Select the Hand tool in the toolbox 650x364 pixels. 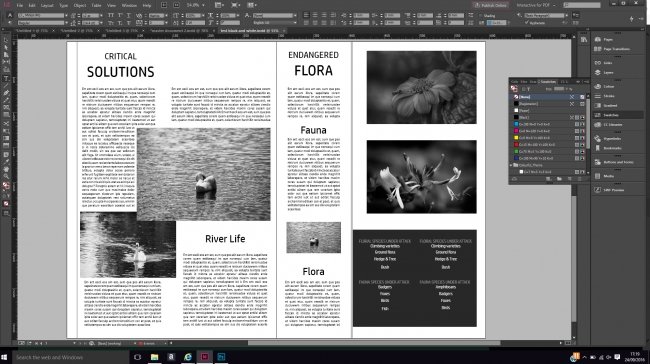pos(6,169)
